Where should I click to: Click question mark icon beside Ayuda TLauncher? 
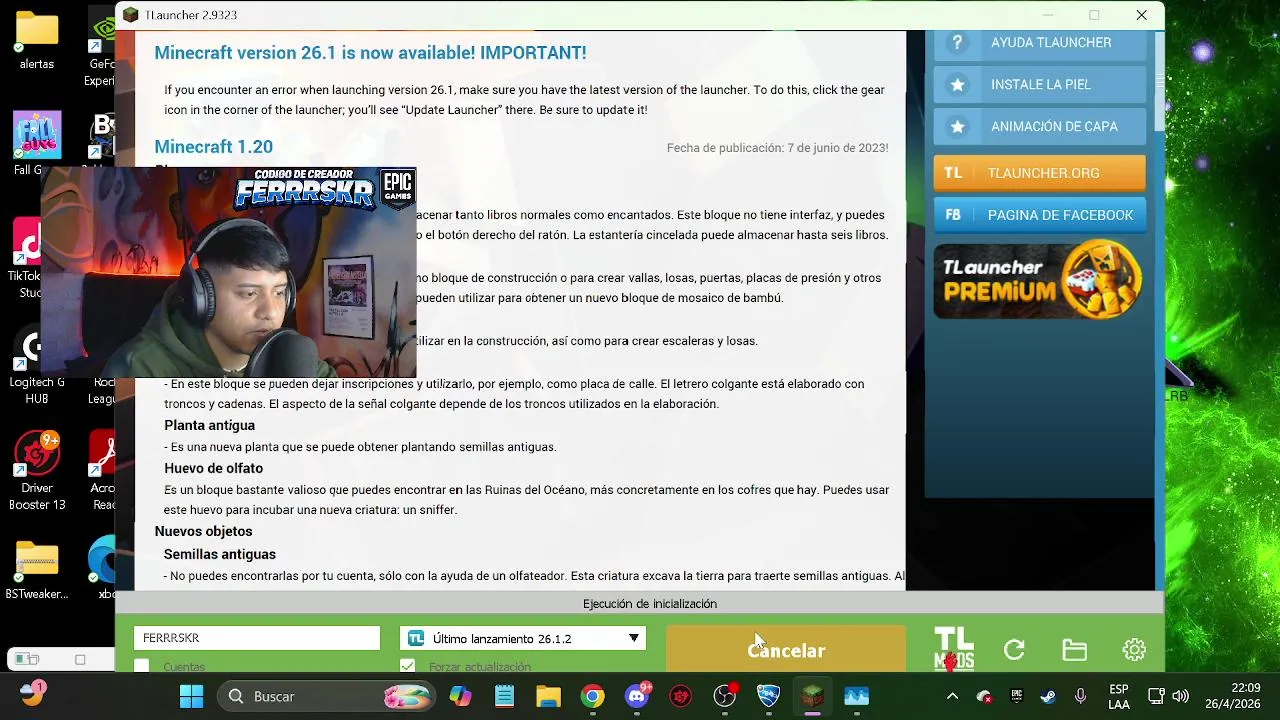pyautogui.click(x=957, y=43)
